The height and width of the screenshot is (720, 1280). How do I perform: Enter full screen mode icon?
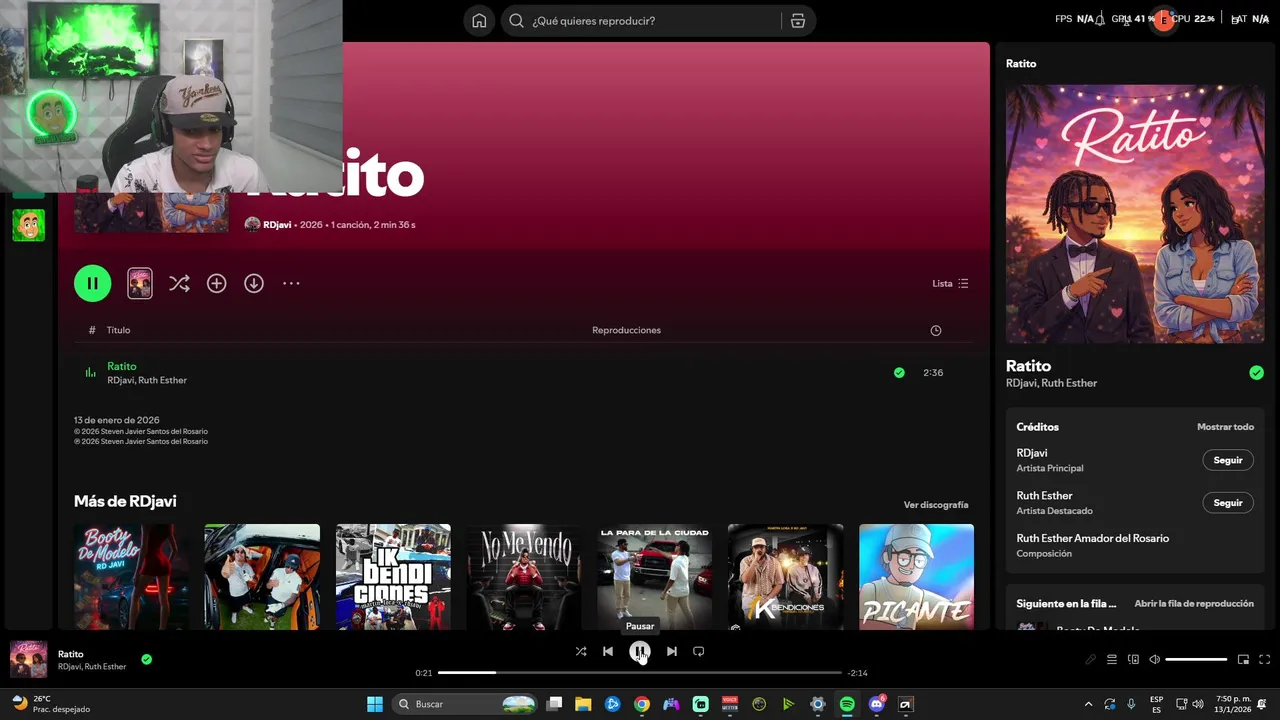[1264, 660]
